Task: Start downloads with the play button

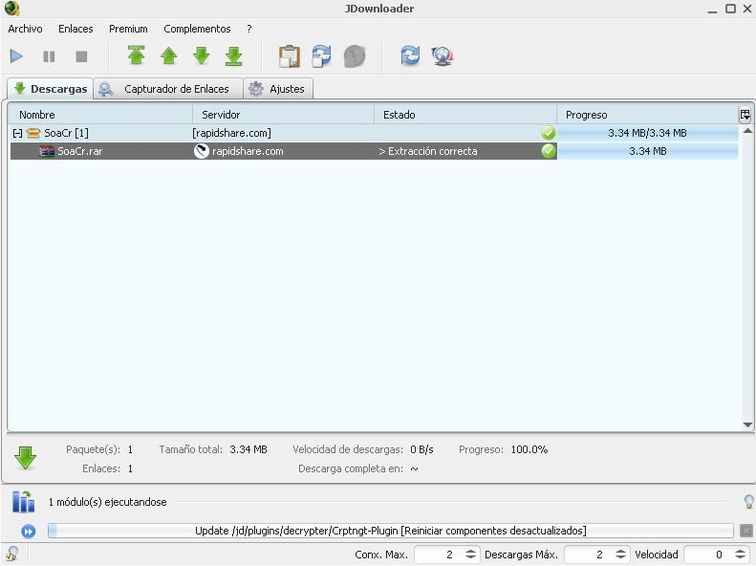Action: pos(17,57)
